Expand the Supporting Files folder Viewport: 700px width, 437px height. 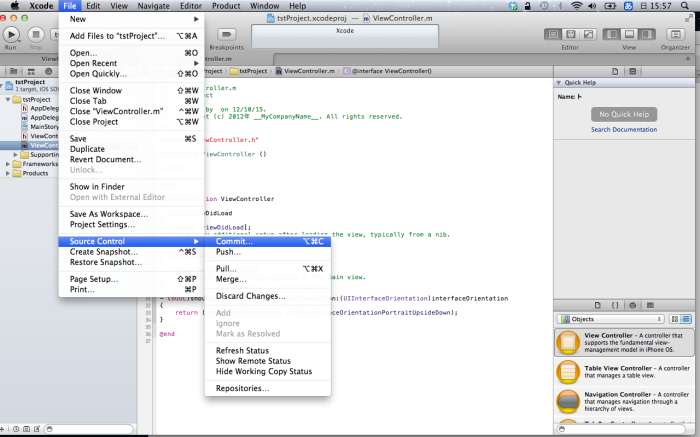tap(16, 155)
